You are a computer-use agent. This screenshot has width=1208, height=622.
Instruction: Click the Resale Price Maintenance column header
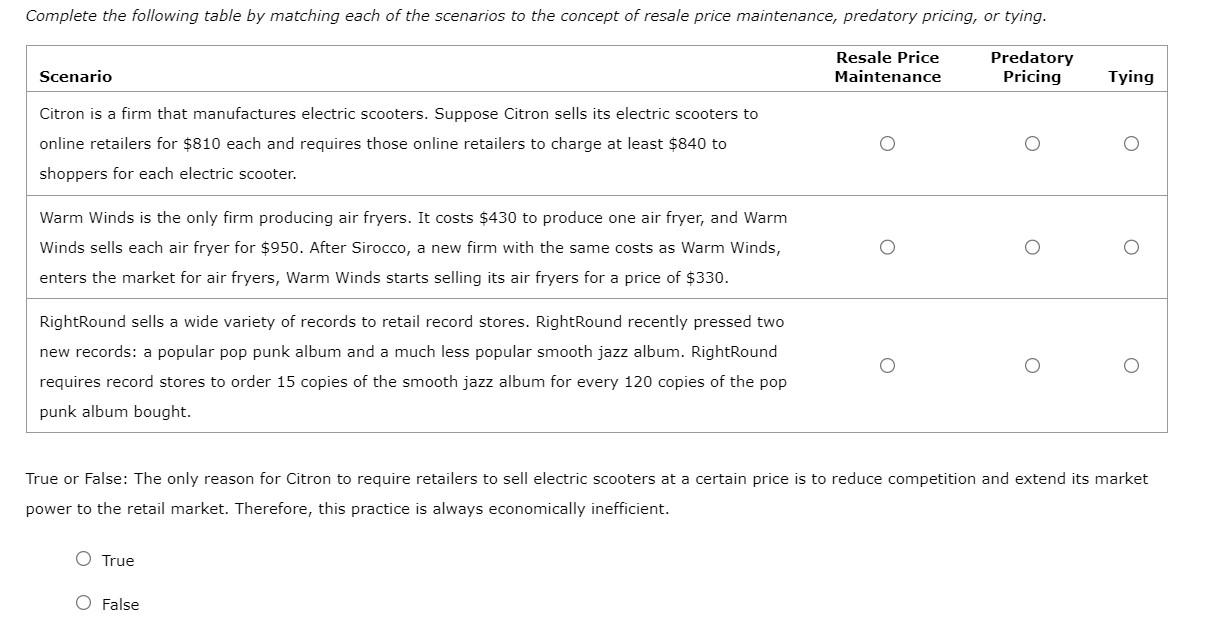888,67
